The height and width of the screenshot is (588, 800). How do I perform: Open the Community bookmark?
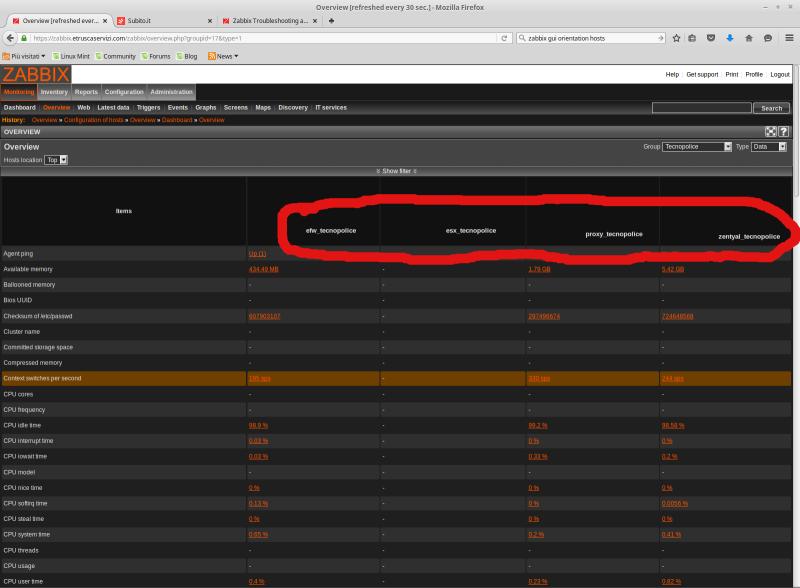115,56
